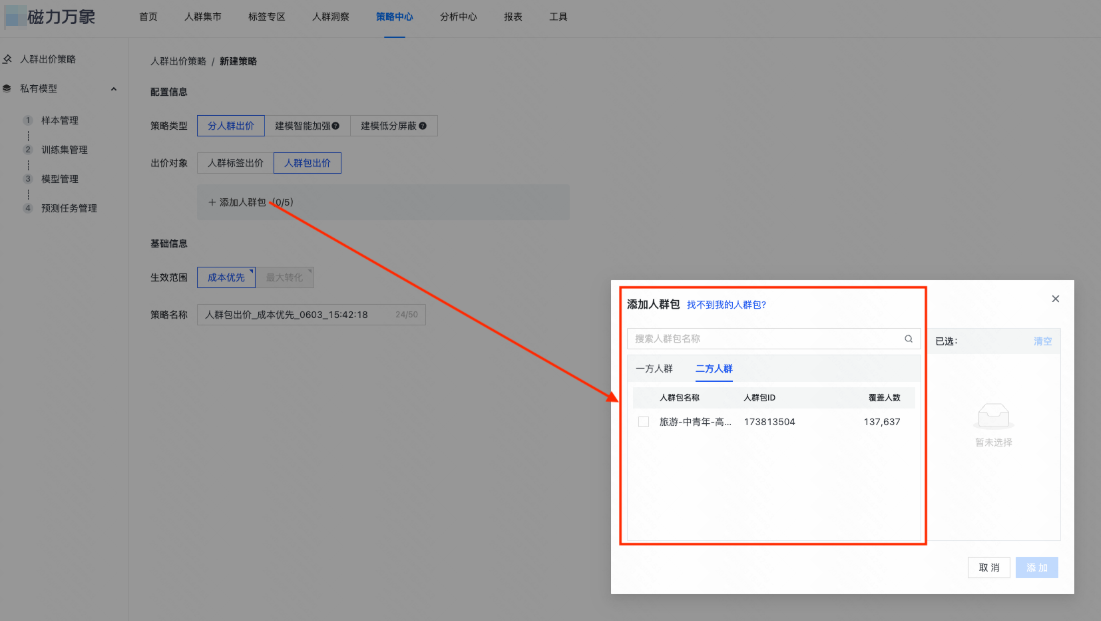The width and height of the screenshot is (1101, 621).
Task: Click the 人群出价策略 sidebar icon
Action: pyautogui.click(x=8, y=59)
